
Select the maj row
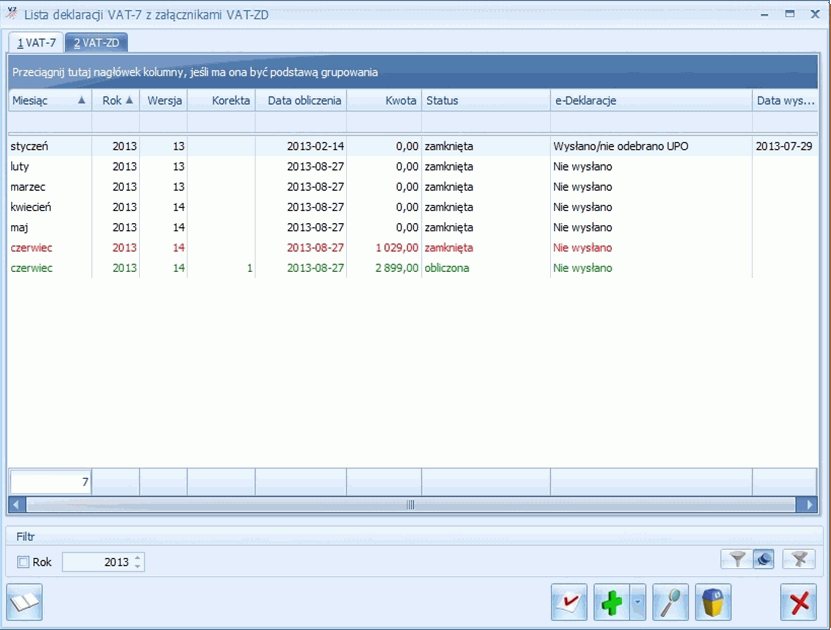coord(413,227)
